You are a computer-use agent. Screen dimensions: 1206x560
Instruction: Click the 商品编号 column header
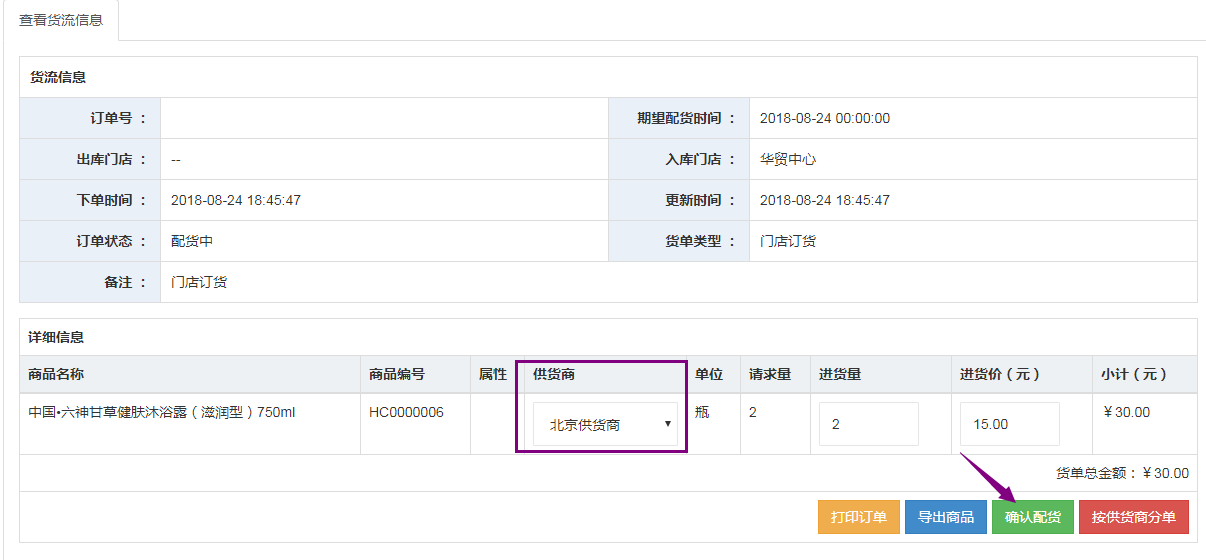[397, 374]
